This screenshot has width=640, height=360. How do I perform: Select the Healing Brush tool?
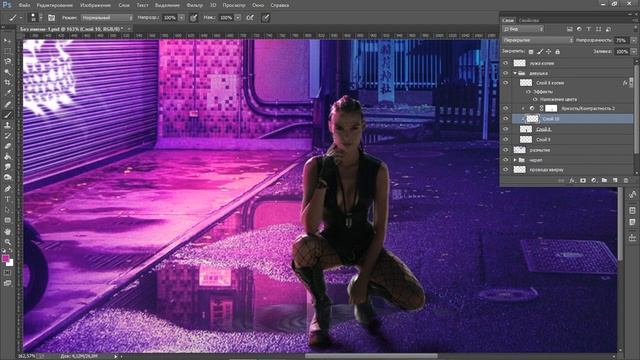[7, 104]
